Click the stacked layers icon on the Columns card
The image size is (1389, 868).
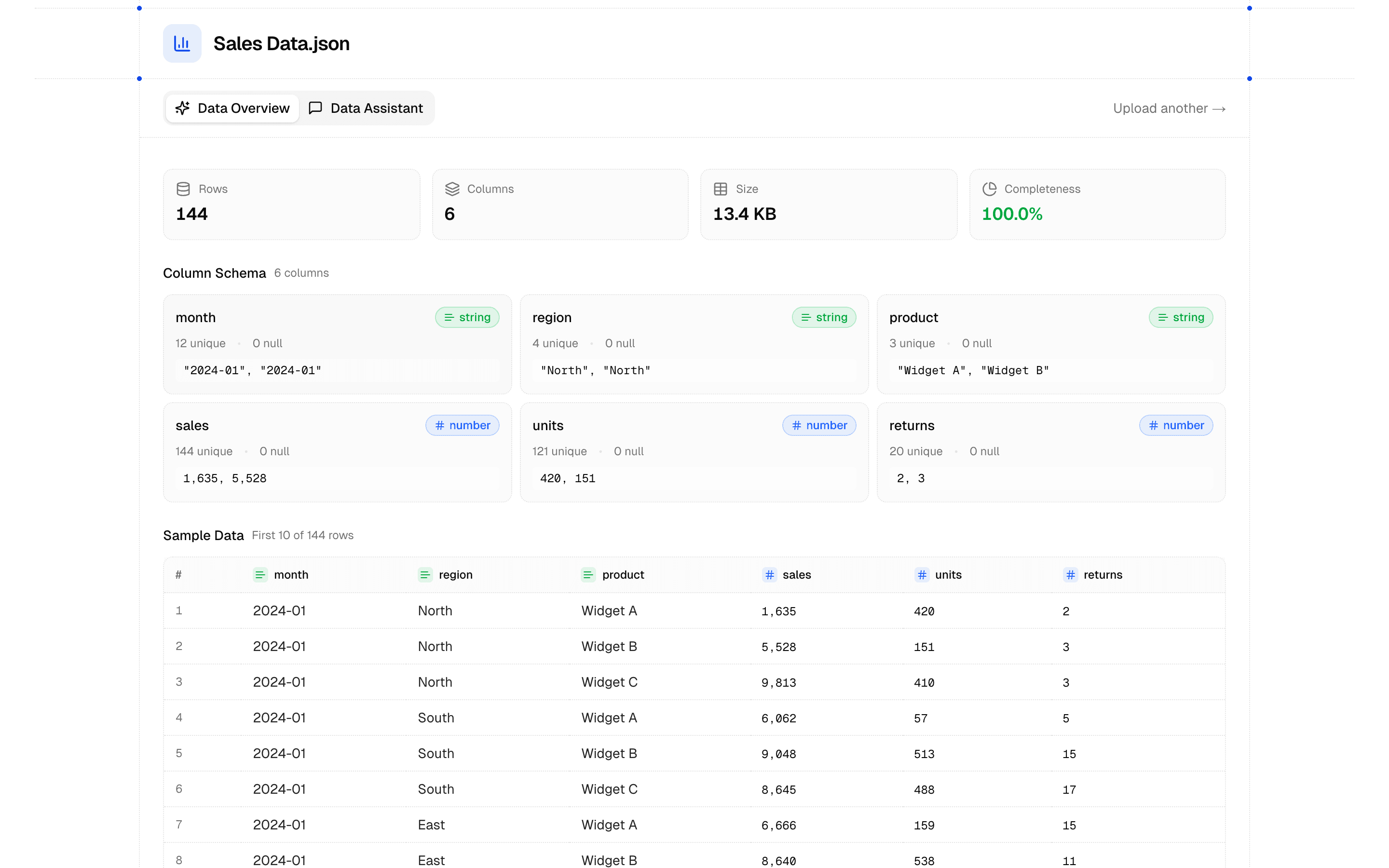click(x=453, y=188)
